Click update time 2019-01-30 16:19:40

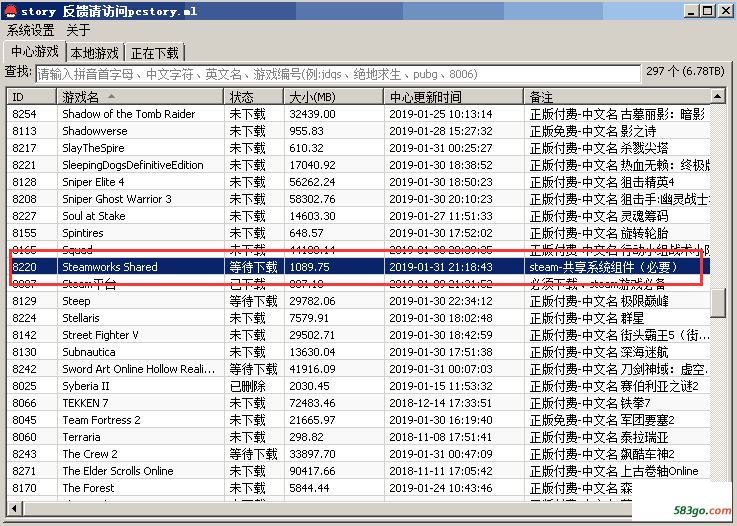pyautogui.click(x=441, y=420)
